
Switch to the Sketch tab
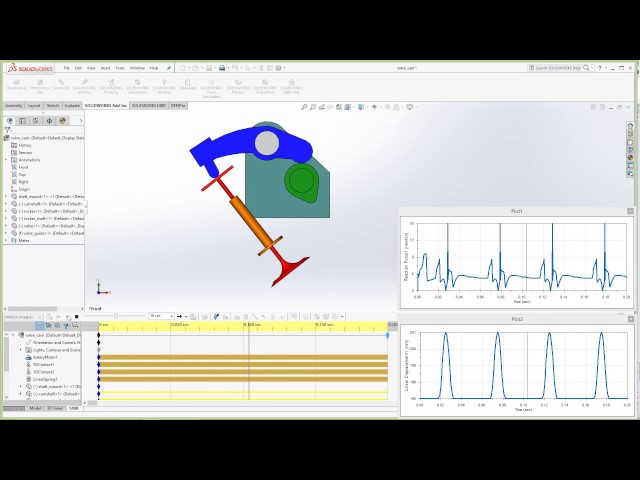pos(53,106)
